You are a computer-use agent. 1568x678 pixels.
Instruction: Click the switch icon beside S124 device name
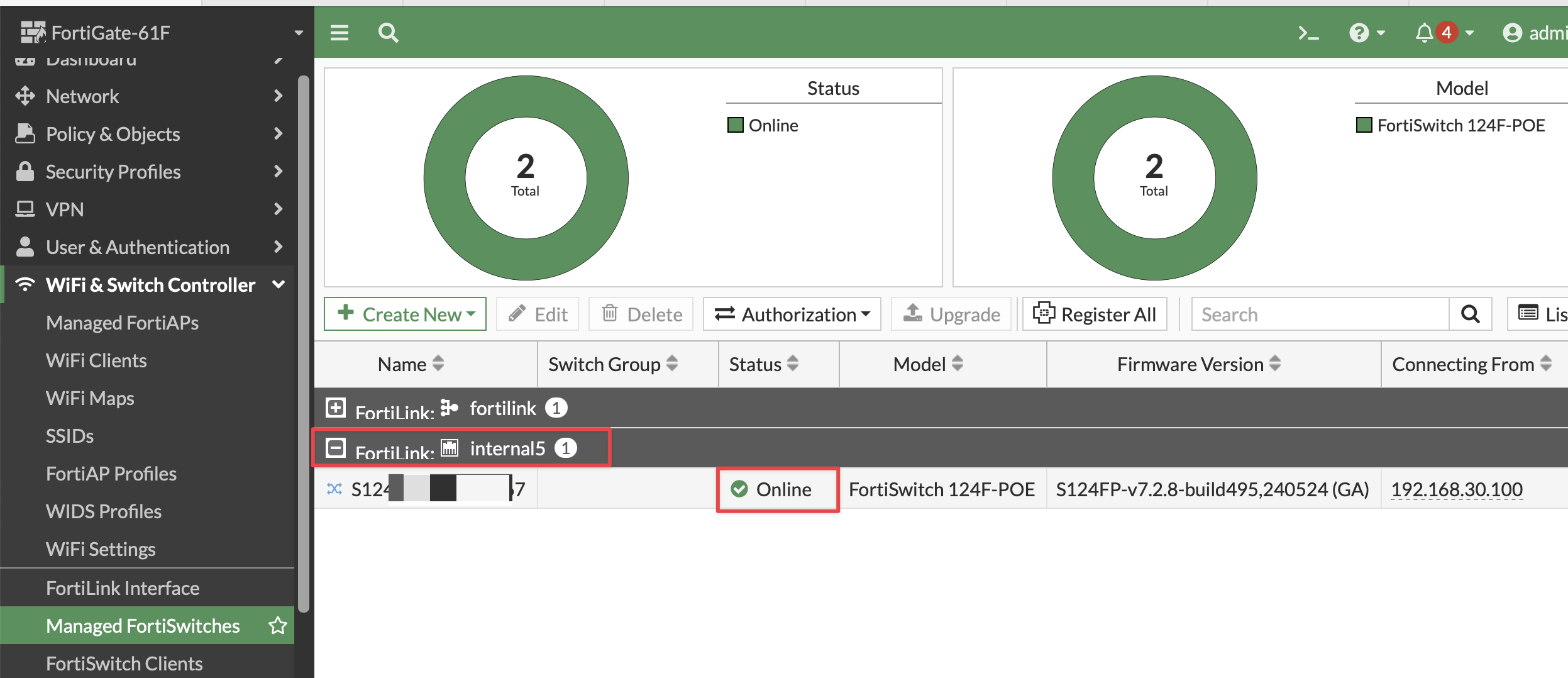[334, 489]
